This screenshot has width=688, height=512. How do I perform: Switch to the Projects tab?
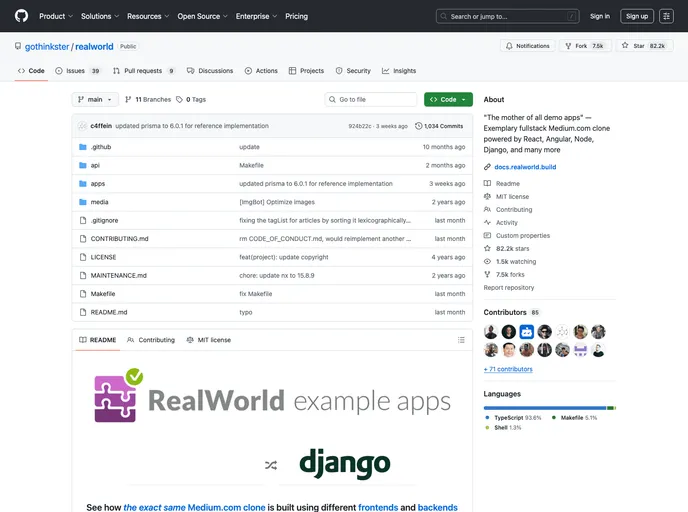pos(306,71)
